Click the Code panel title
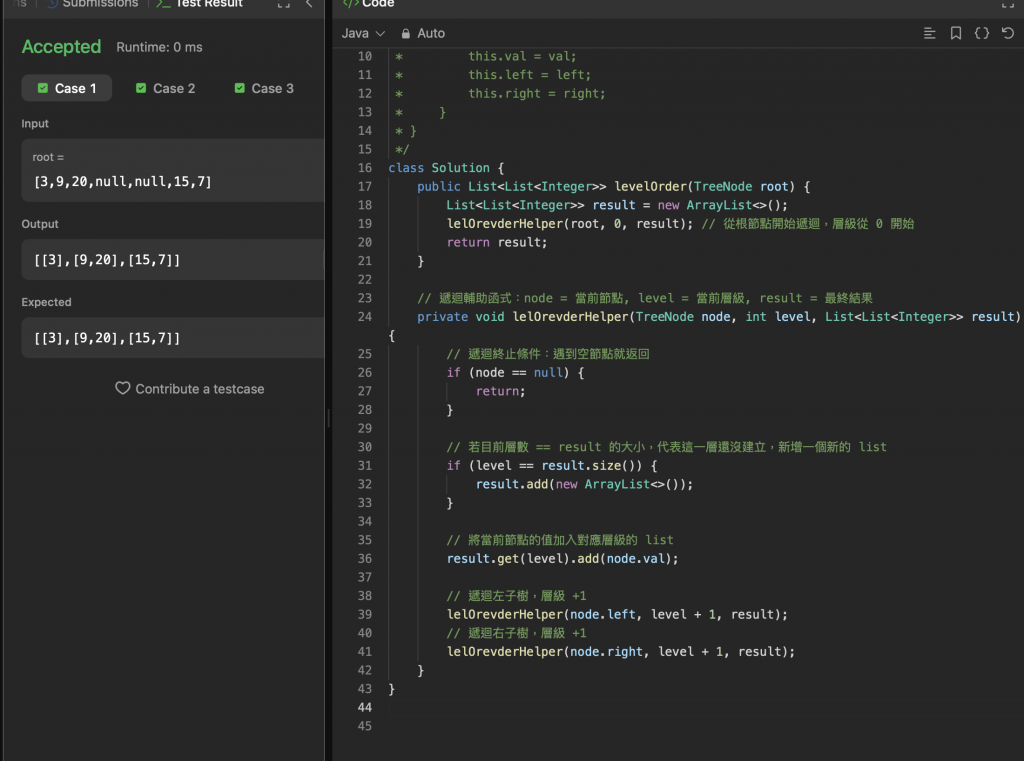Screen dimensions: 1024x761 point(378,4)
